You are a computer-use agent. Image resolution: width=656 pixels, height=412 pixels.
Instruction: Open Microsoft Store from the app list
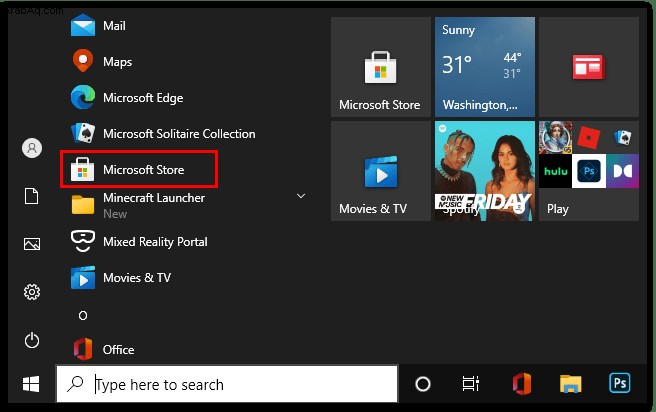click(x=139, y=170)
